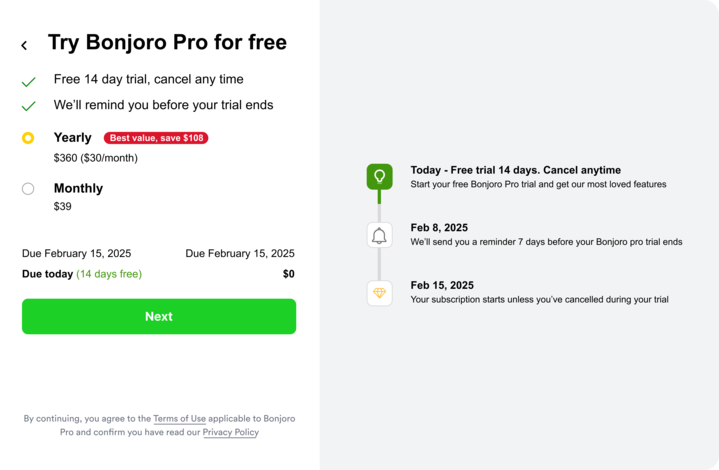
Task: Click the green lightbulb trial icon
Action: [x=379, y=177]
